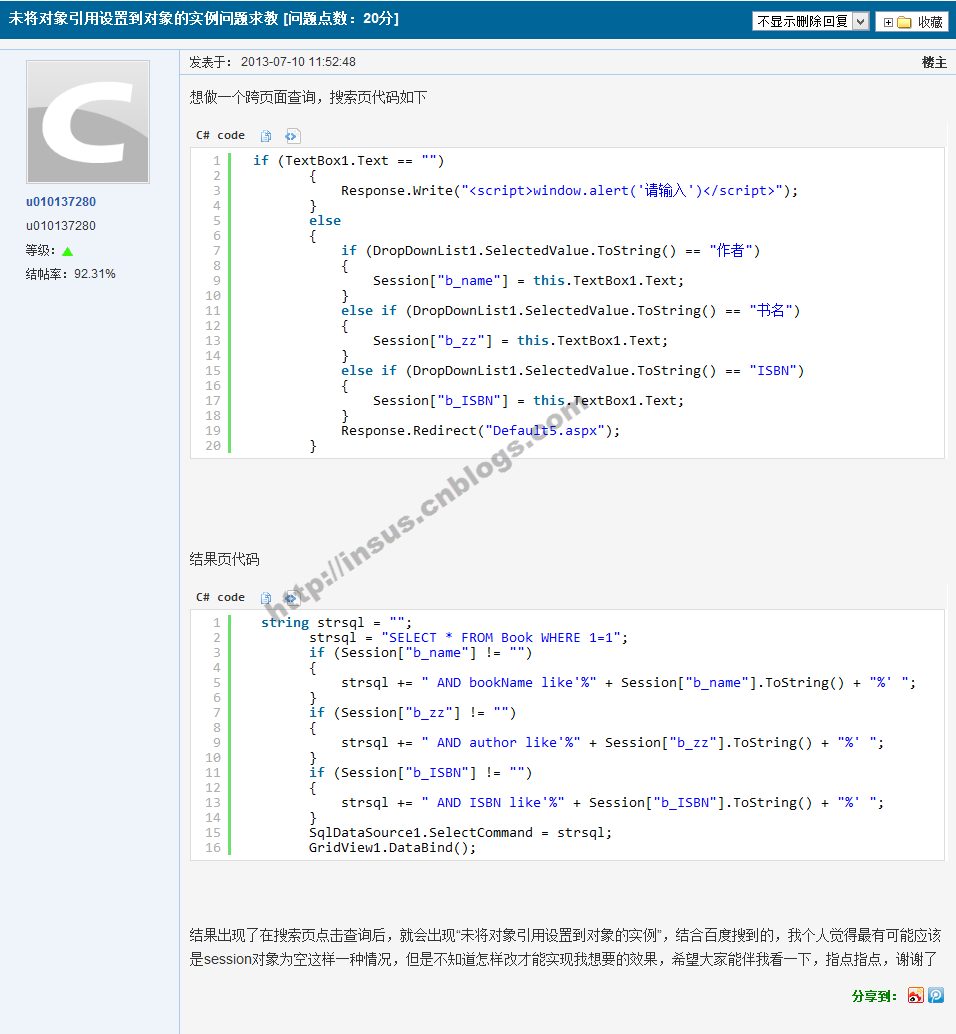The height and width of the screenshot is (1034, 956).
Task: Click the code line comparing to "ISBN"
Action: click(572, 371)
